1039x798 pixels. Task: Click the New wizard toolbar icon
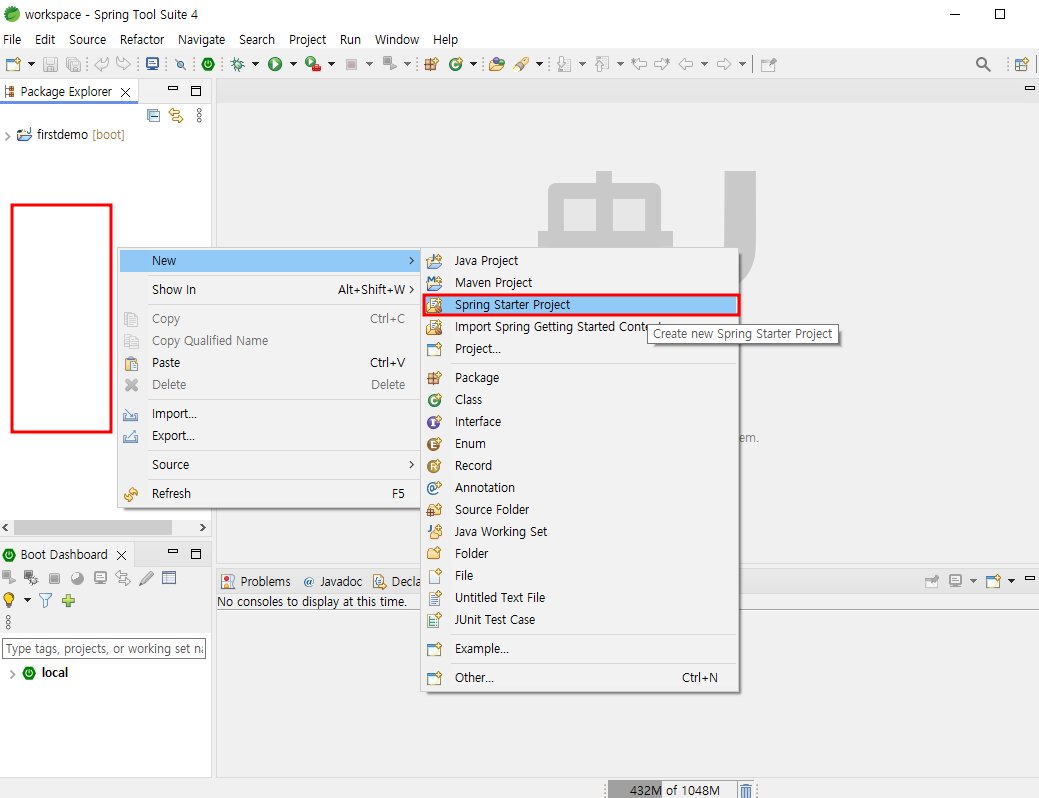pyautogui.click(x=13, y=64)
